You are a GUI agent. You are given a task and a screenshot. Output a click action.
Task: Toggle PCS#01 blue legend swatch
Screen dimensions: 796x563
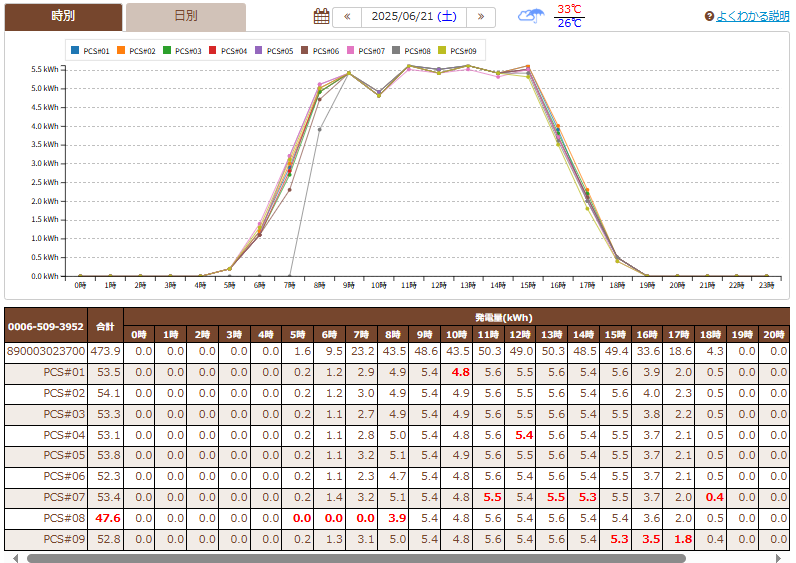coord(75,50)
